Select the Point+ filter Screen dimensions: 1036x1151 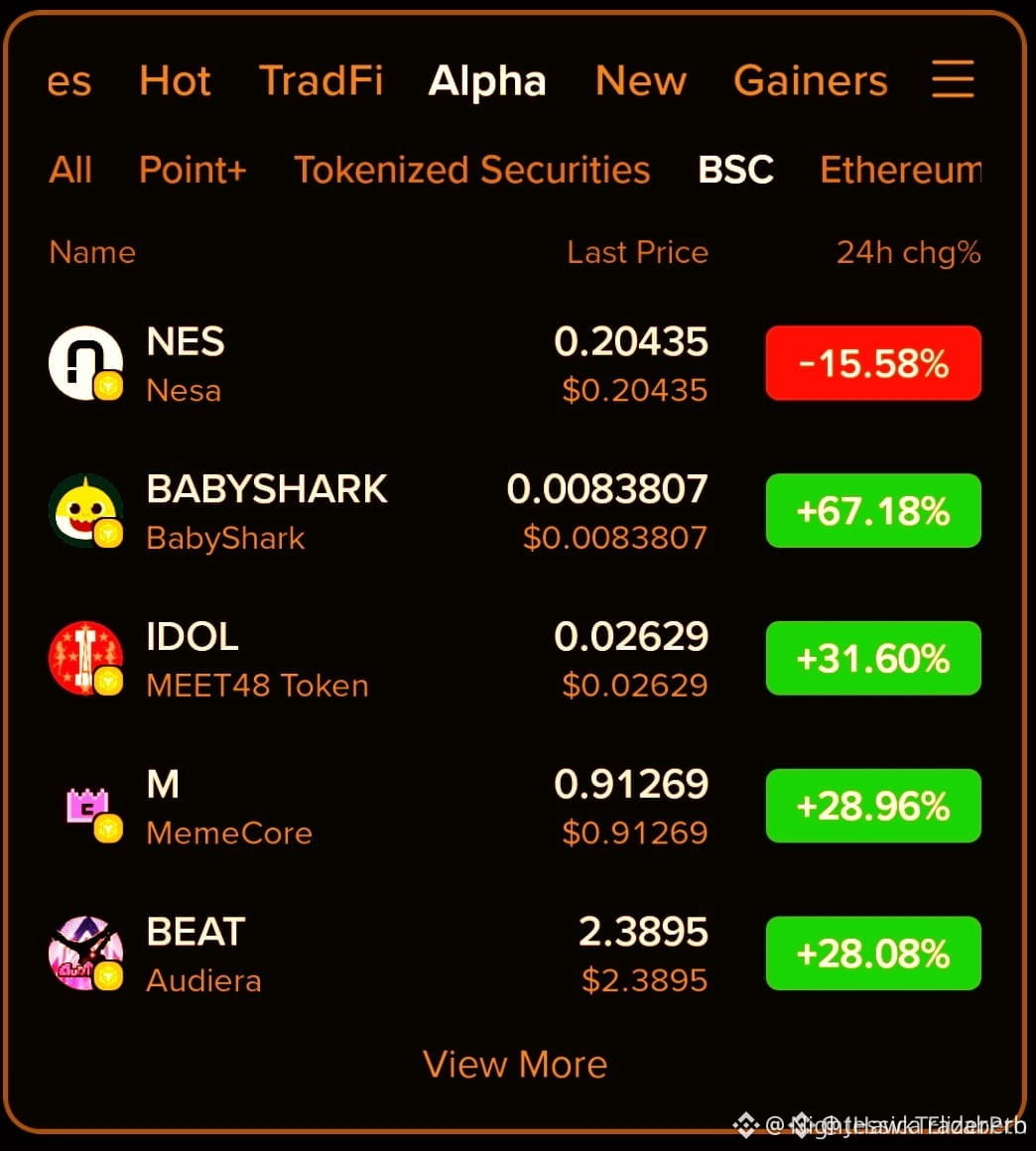tap(194, 170)
